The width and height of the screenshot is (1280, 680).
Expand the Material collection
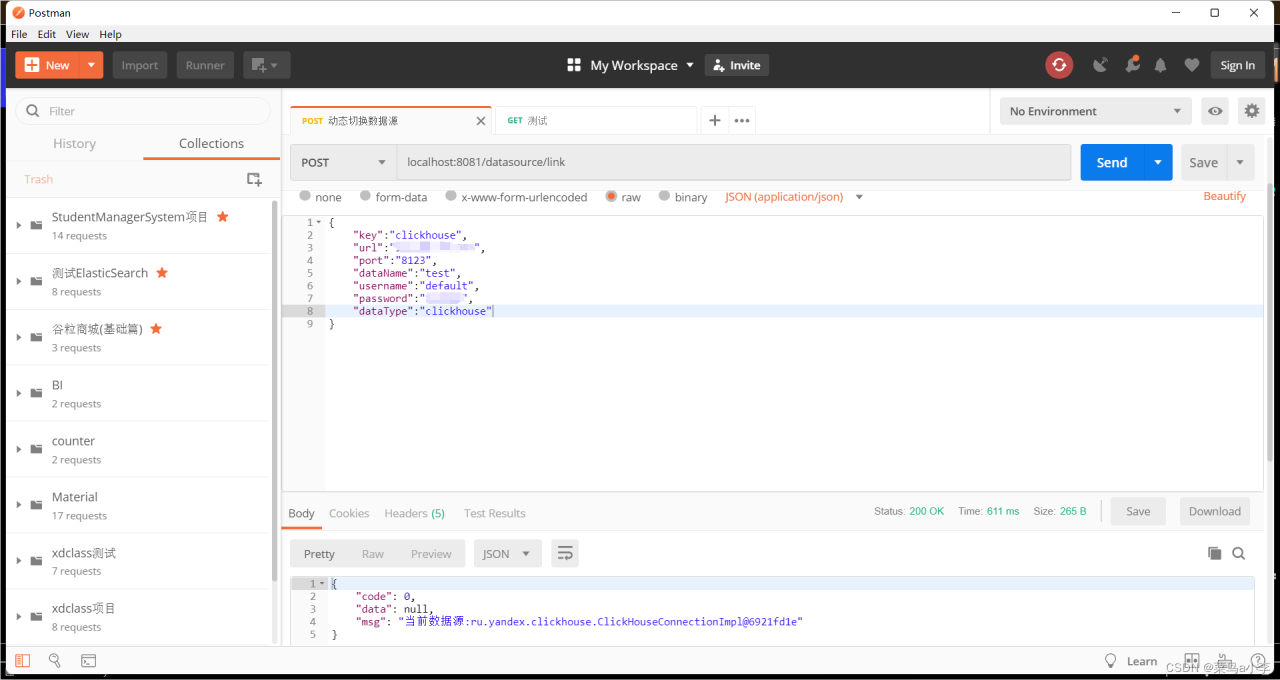pos(19,505)
